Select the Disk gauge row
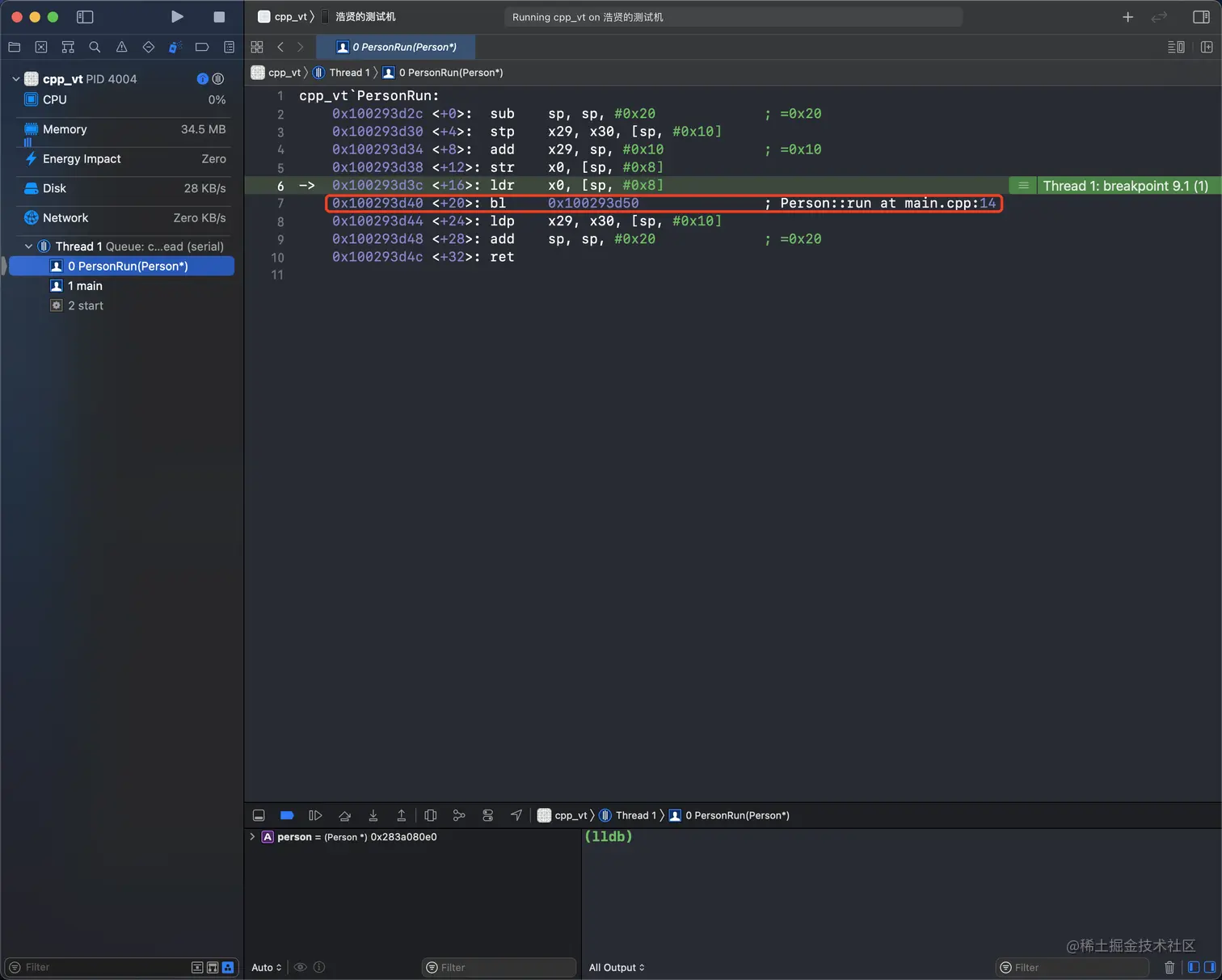The image size is (1222, 980). (123, 188)
